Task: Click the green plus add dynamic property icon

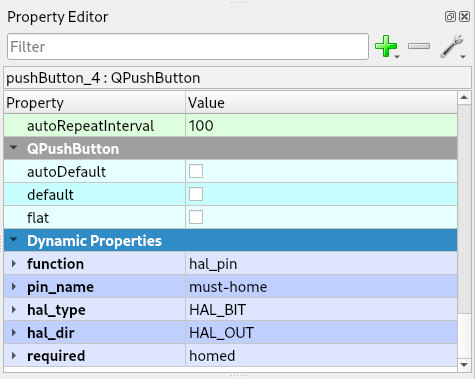Action: [x=386, y=46]
